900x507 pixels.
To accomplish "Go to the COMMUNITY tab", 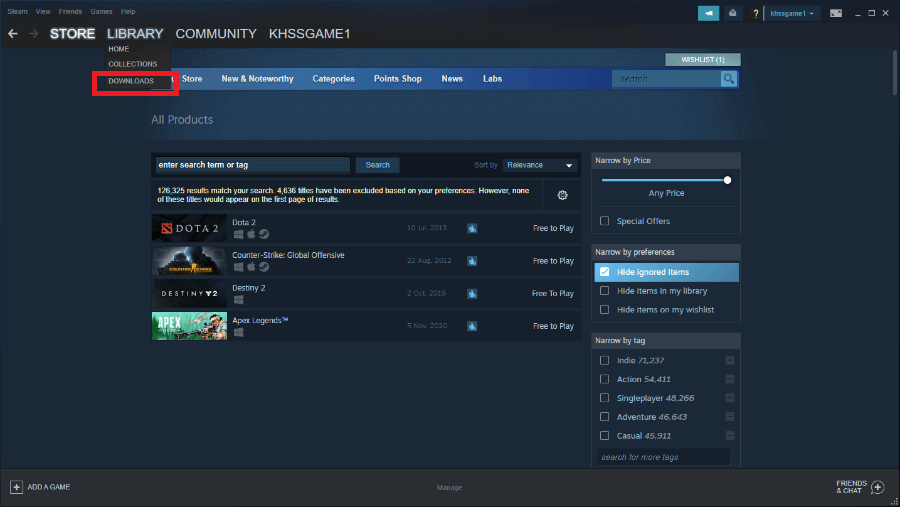I will pyautogui.click(x=216, y=34).
